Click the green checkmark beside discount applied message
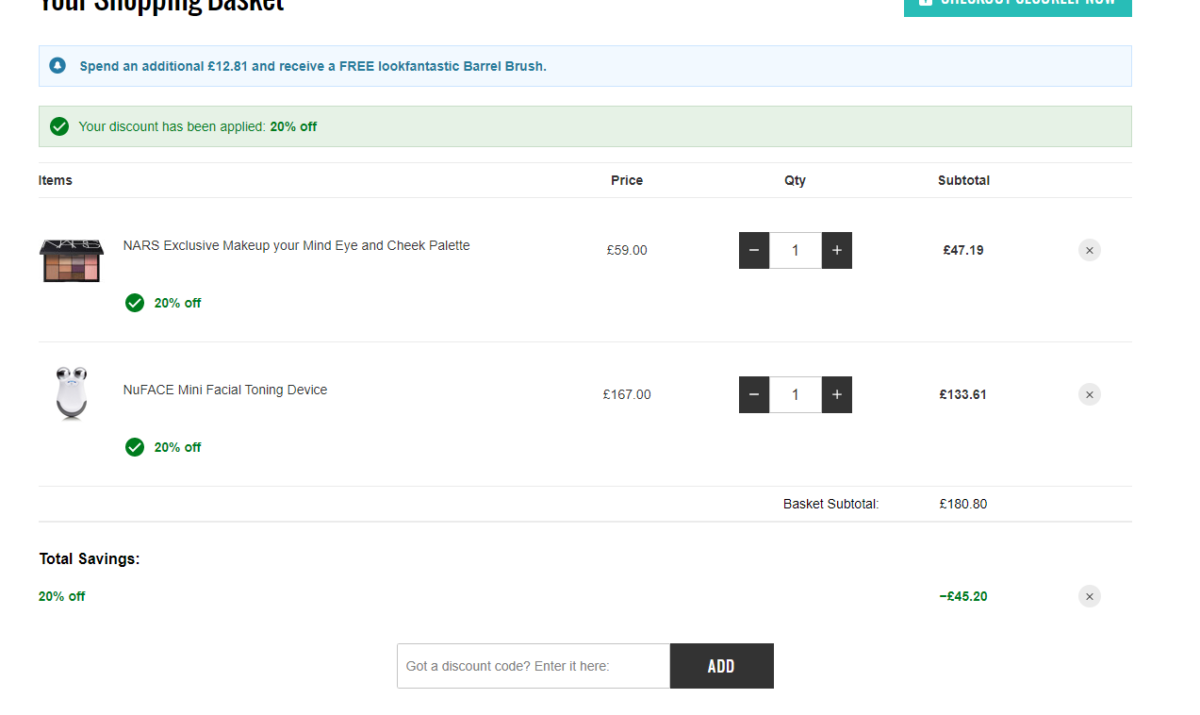The width and height of the screenshot is (1200, 715). (59, 126)
